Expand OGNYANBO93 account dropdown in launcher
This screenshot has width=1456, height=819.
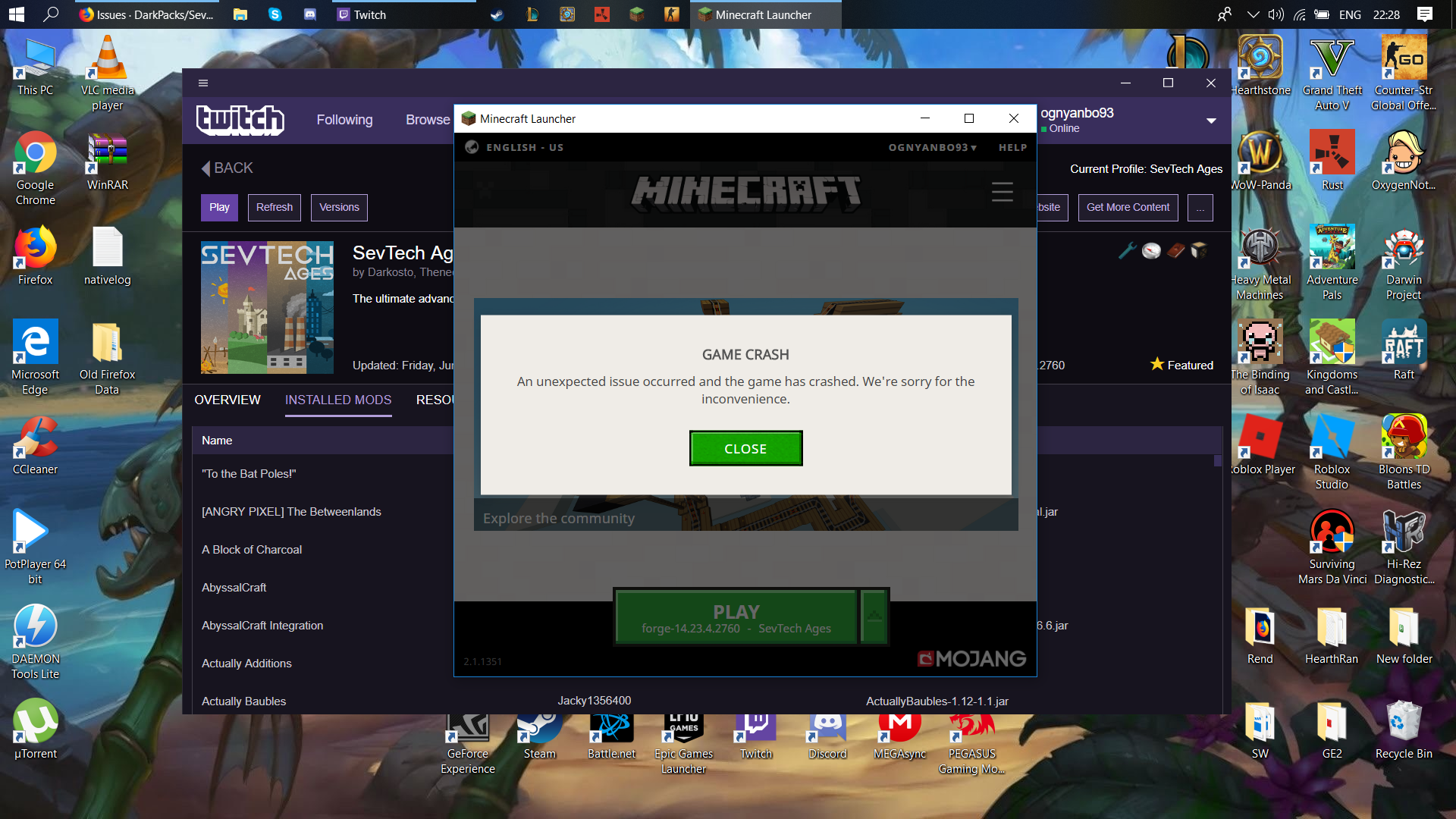pos(933,147)
